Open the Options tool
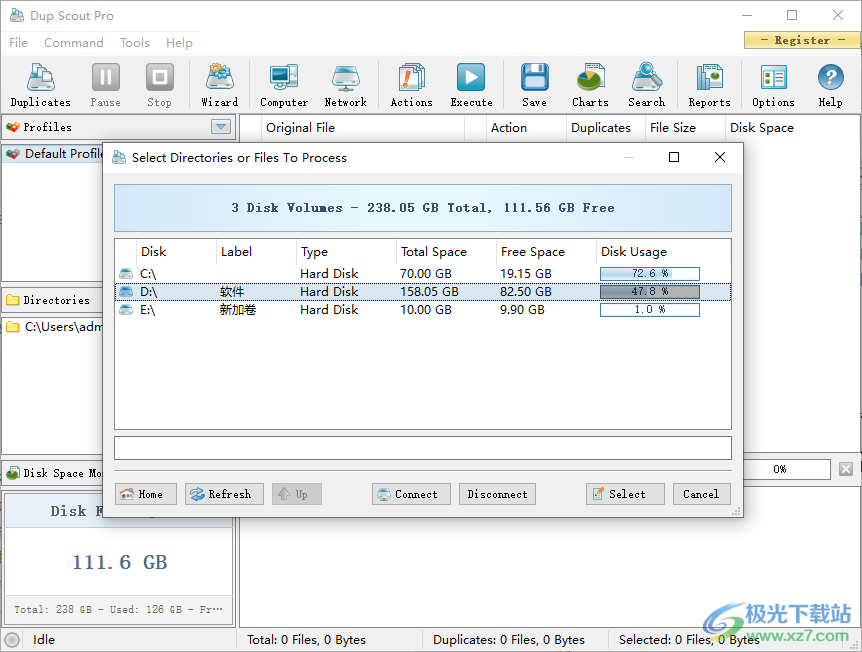 tap(773, 85)
